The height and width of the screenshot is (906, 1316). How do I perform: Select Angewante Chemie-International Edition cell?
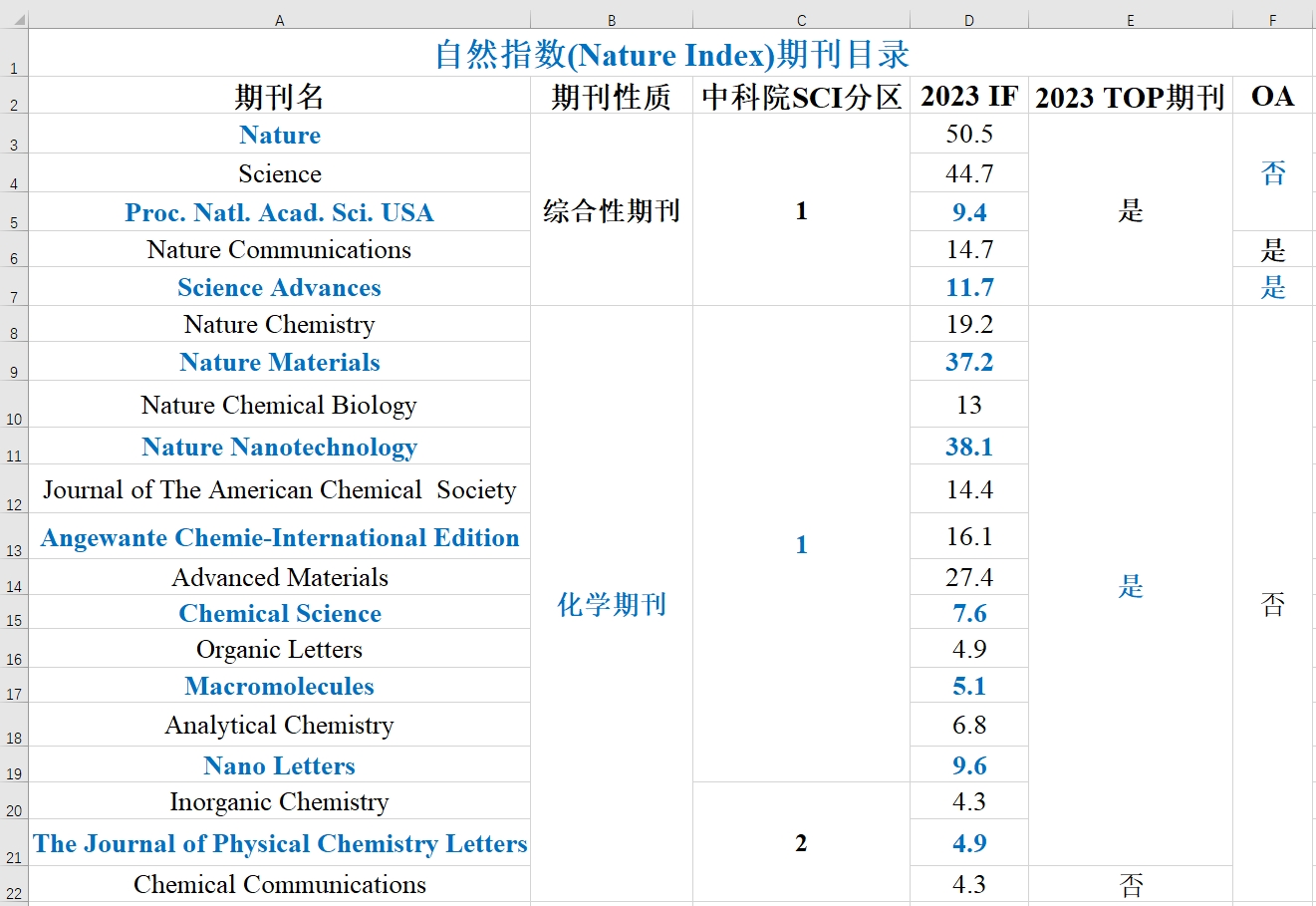pos(279,537)
